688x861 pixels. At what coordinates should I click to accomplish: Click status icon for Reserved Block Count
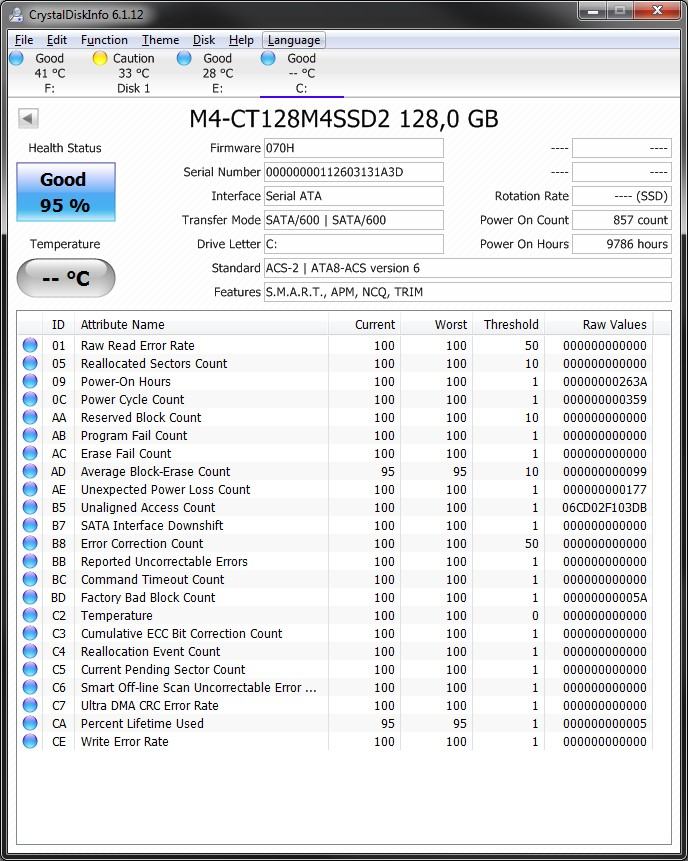30,417
